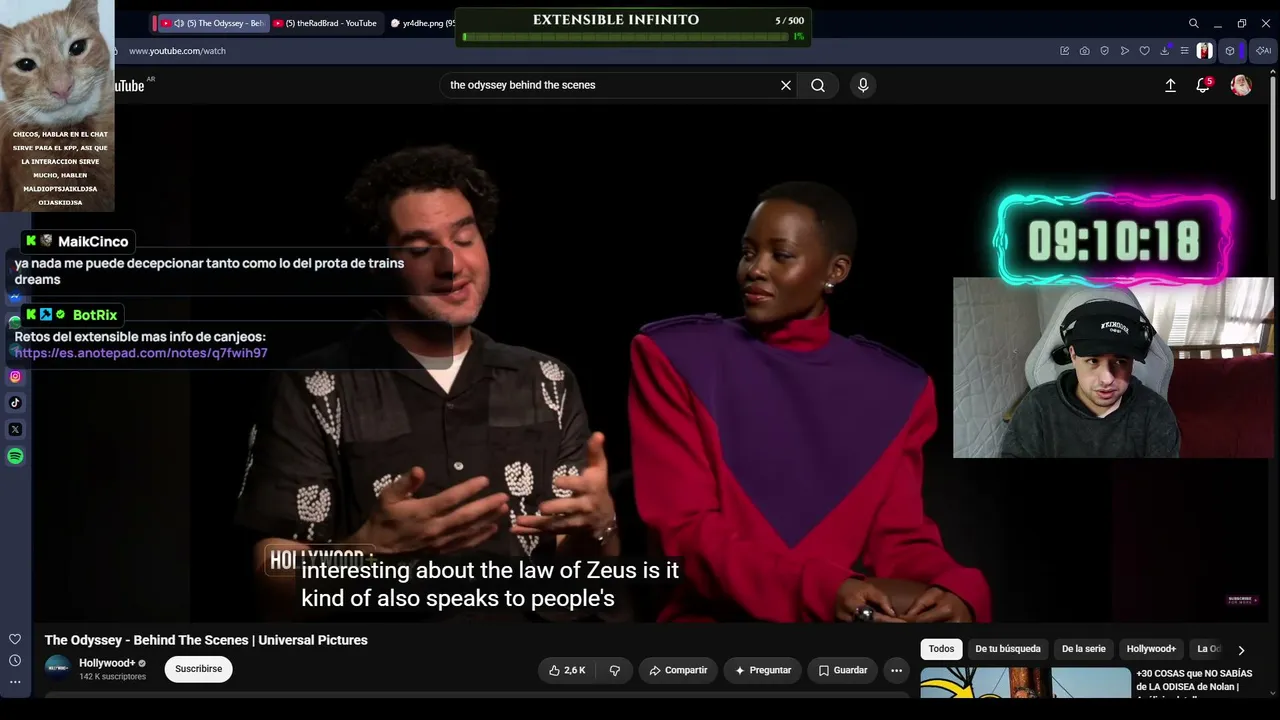Open the browser extensions cube icon
This screenshot has width=1280, height=720.
[x=1230, y=51]
